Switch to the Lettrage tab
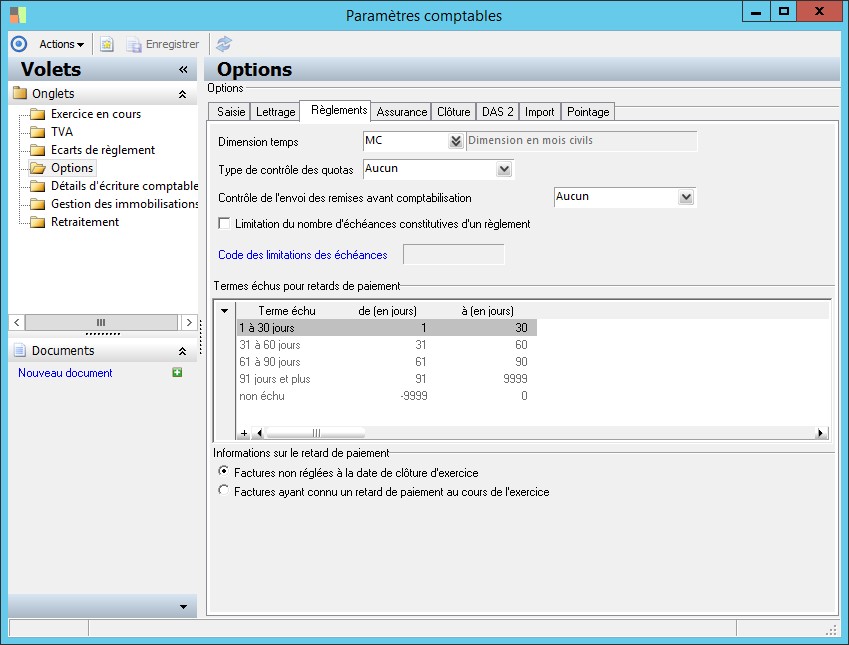Viewport: 849px width, 645px height. point(276,112)
